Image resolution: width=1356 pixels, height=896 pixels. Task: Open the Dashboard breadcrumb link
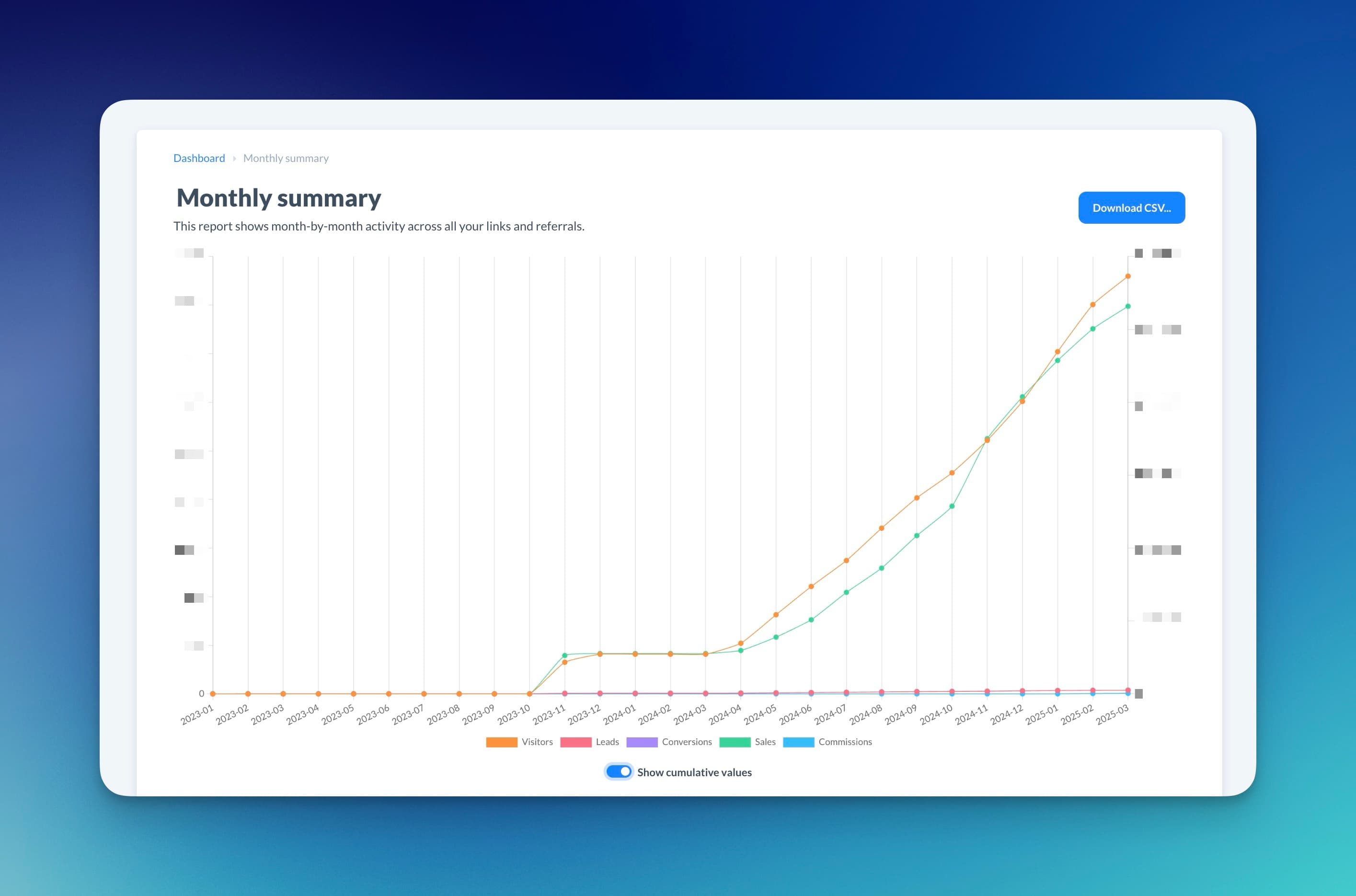(199, 158)
